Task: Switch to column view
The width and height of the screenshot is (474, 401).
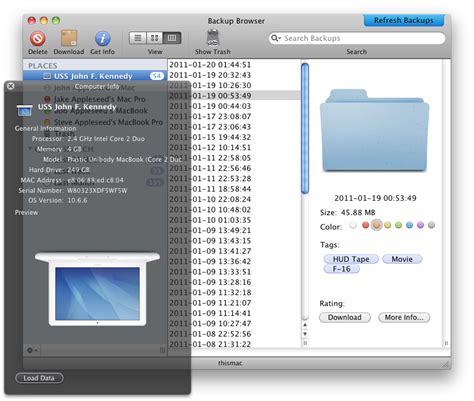Action: (172, 38)
